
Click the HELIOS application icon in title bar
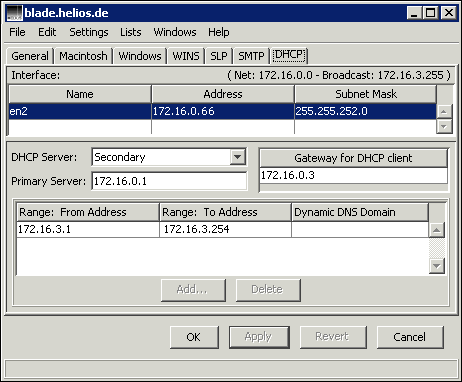(x=15, y=13)
